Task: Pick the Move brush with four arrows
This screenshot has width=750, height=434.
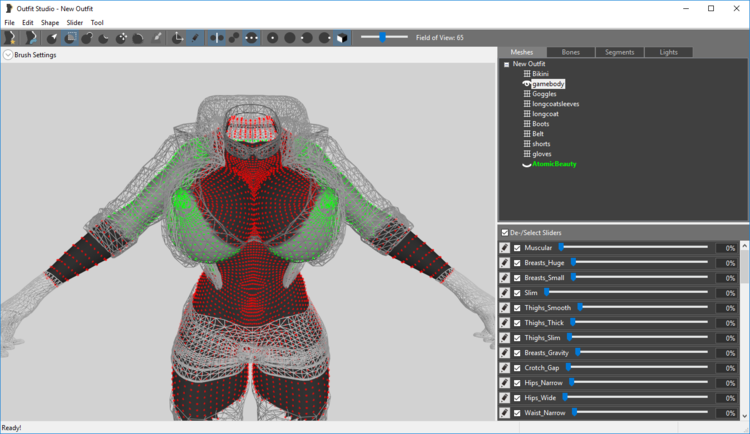Action: coord(121,38)
